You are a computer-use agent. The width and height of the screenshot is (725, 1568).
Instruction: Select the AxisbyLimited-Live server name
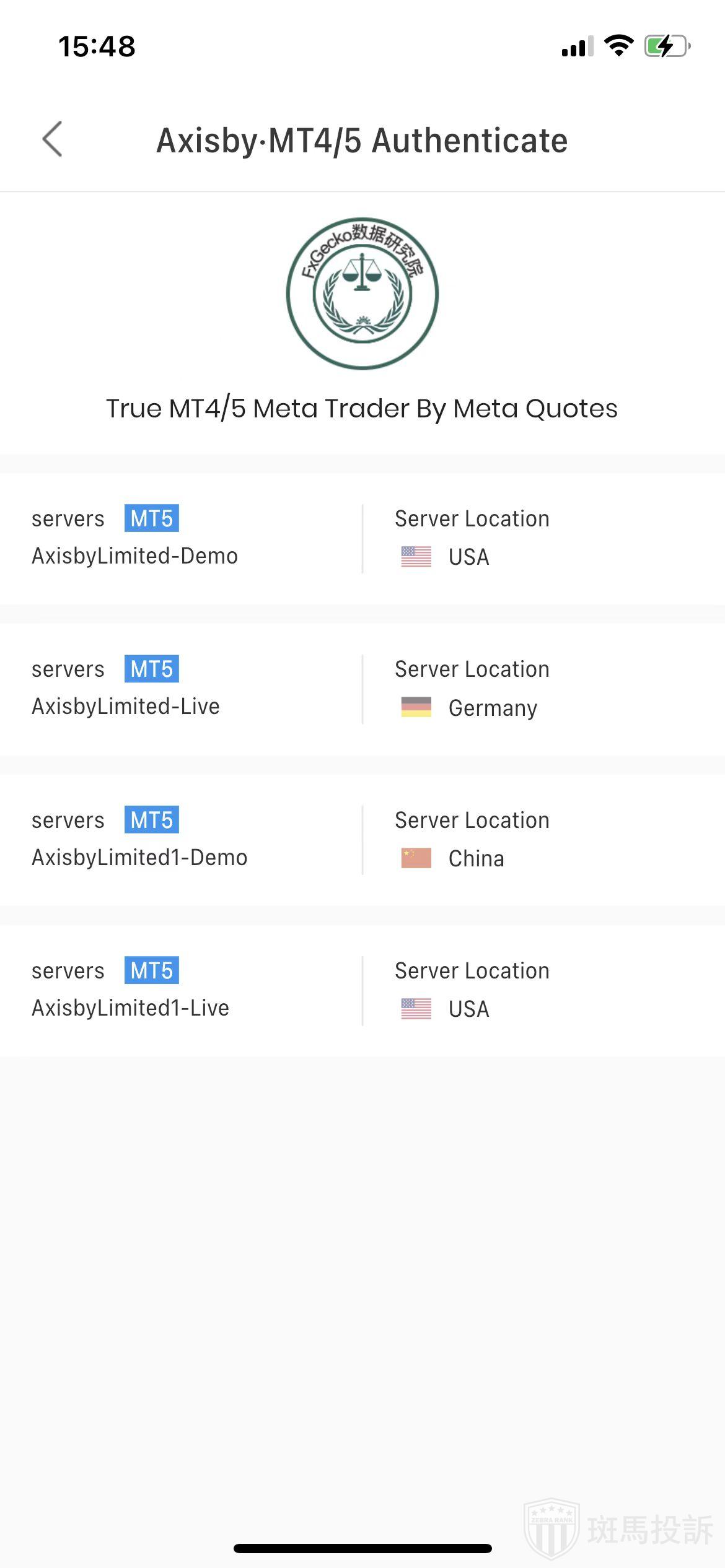coord(126,707)
